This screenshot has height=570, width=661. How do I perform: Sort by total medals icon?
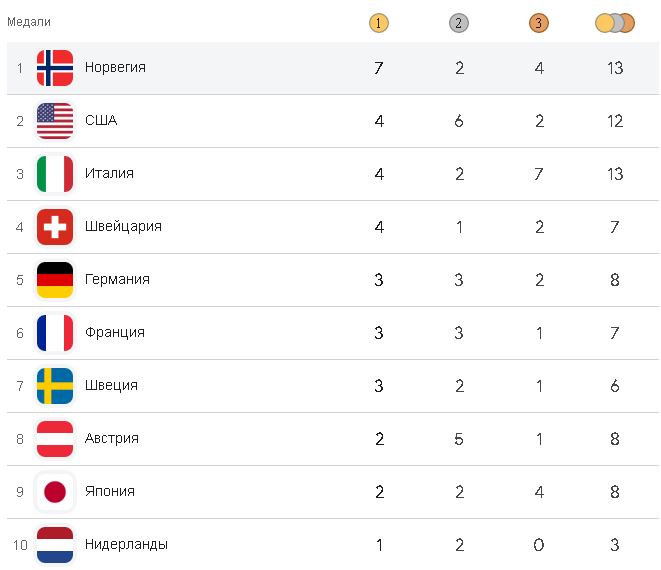[614, 22]
